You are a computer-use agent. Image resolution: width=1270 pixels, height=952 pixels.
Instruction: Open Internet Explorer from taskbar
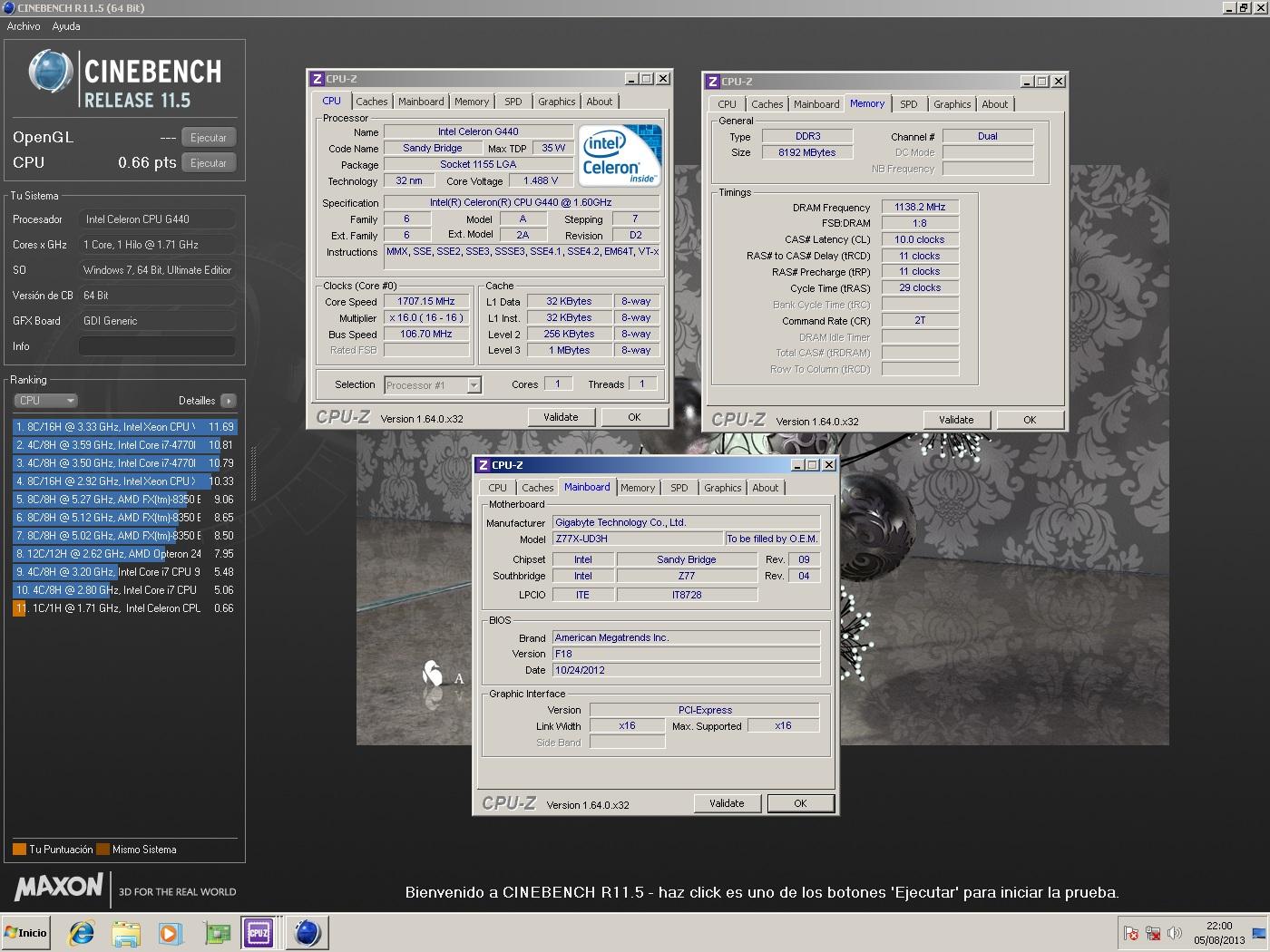coord(82,932)
